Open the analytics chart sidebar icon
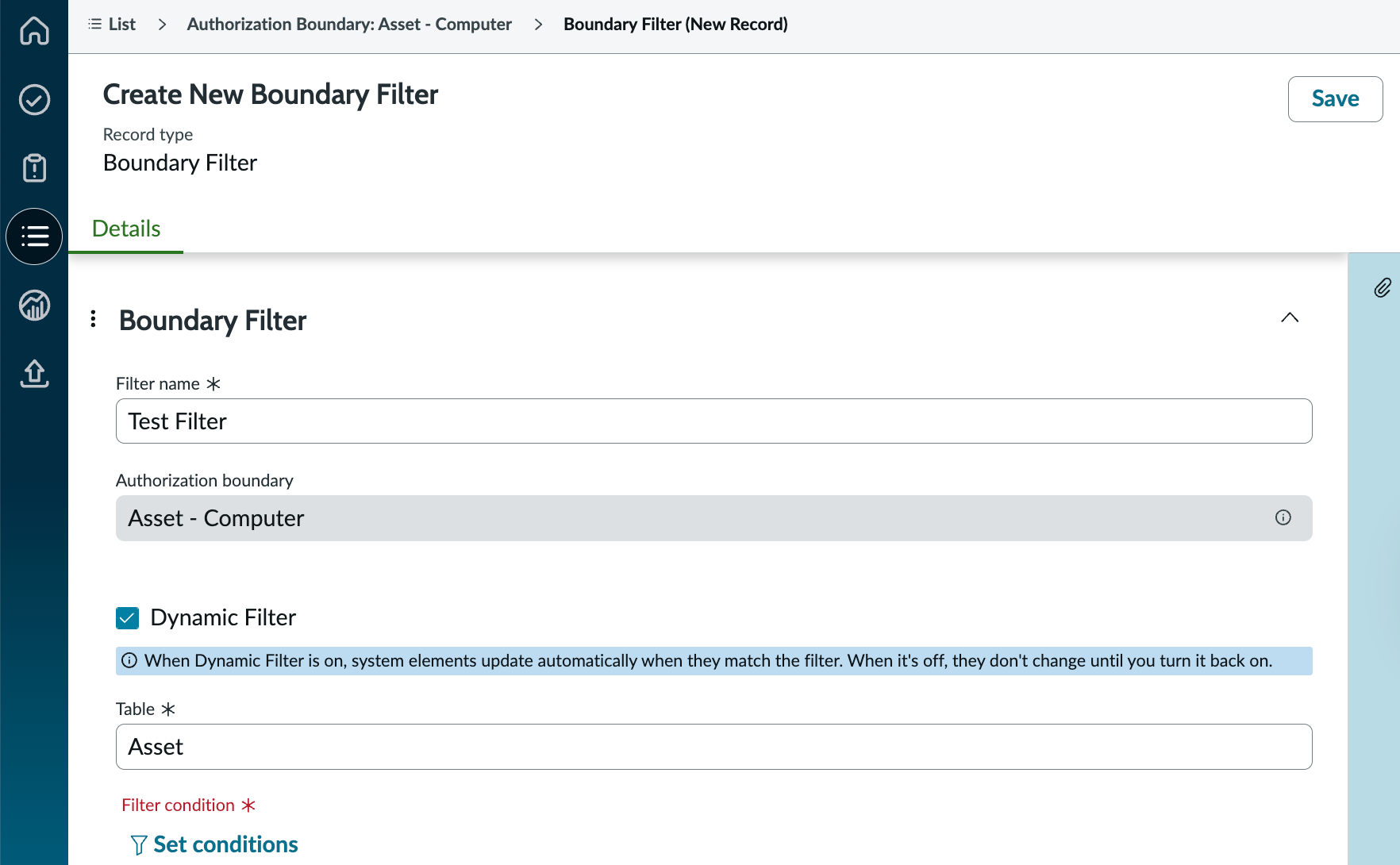Image resolution: width=1400 pixels, height=865 pixels. 34,305
